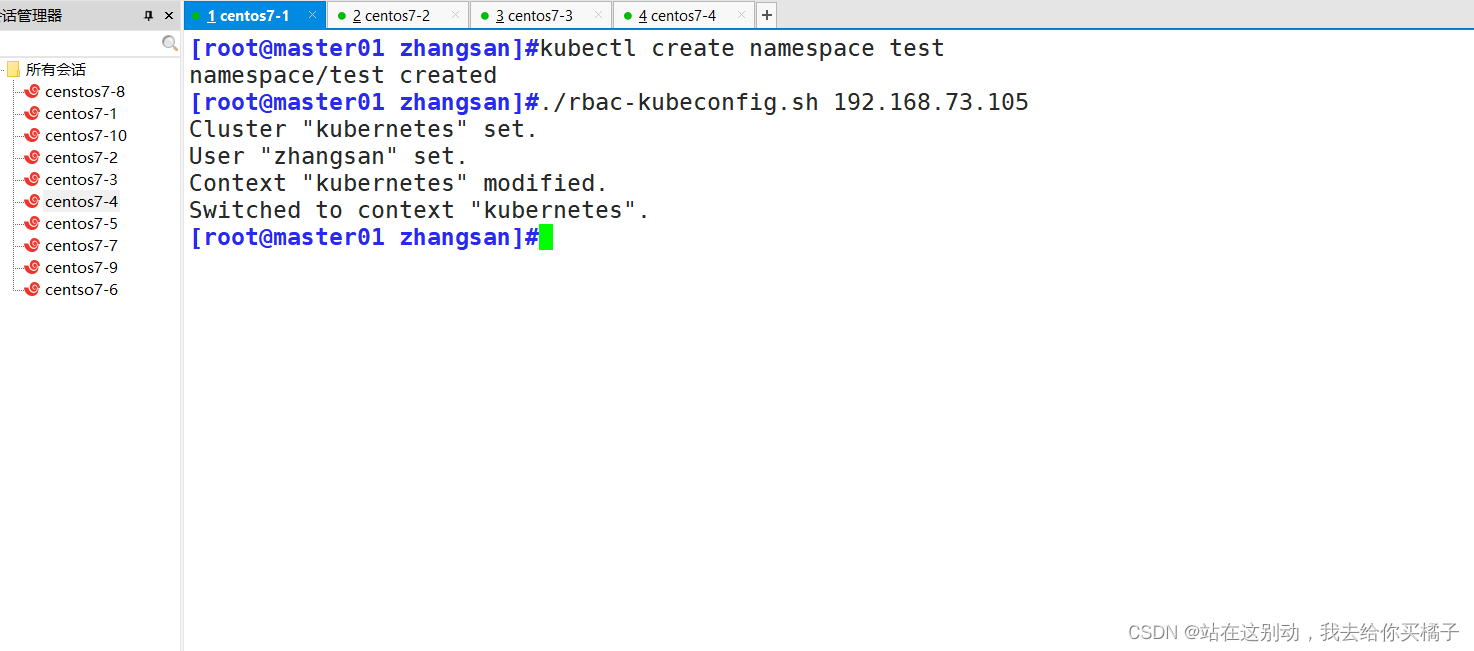Add a new session tab with plus button
Viewport: 1474px width, 651px height.
(767, 15)
